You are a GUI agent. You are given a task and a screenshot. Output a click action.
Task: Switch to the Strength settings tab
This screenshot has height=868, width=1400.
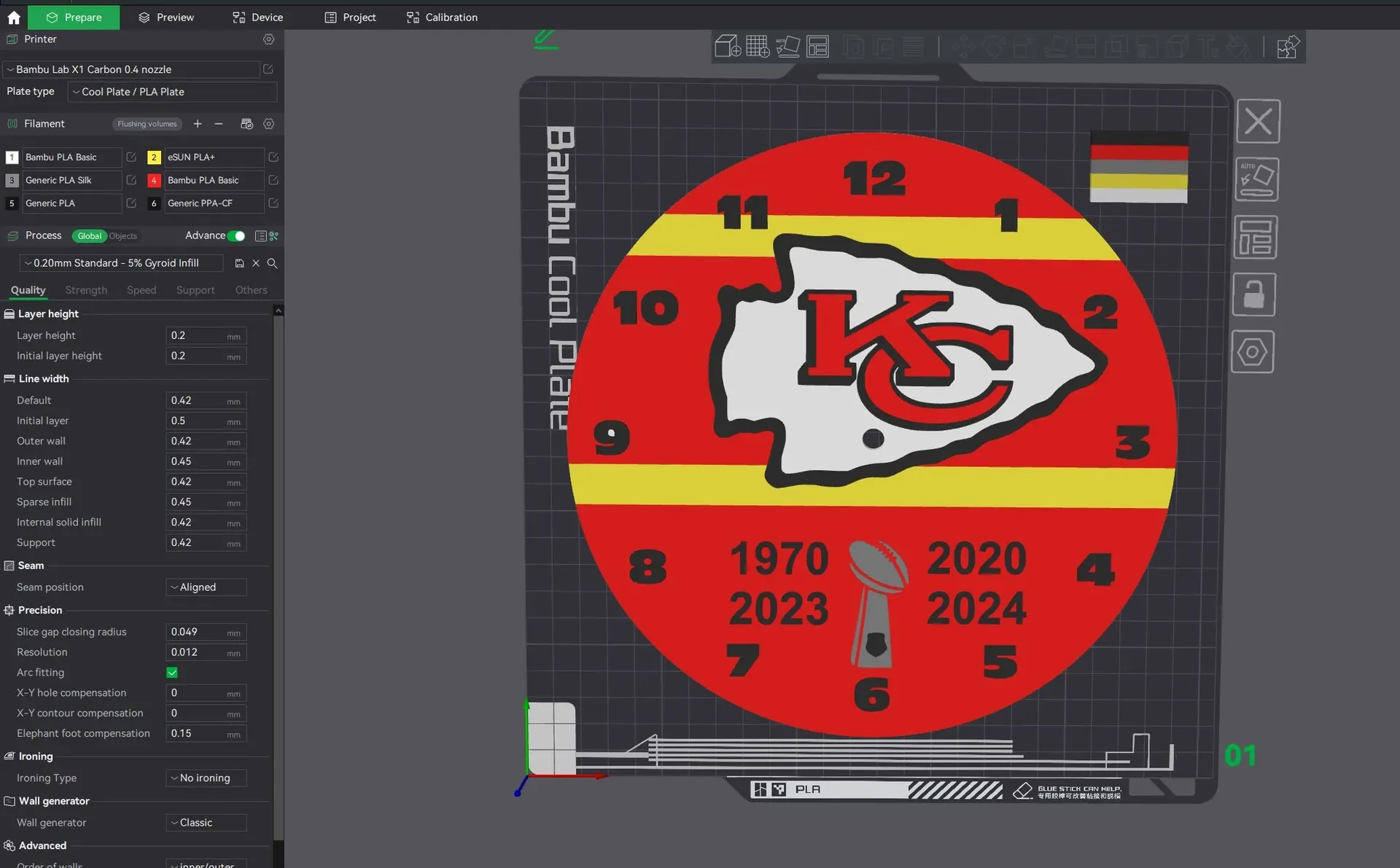(86, 290)
